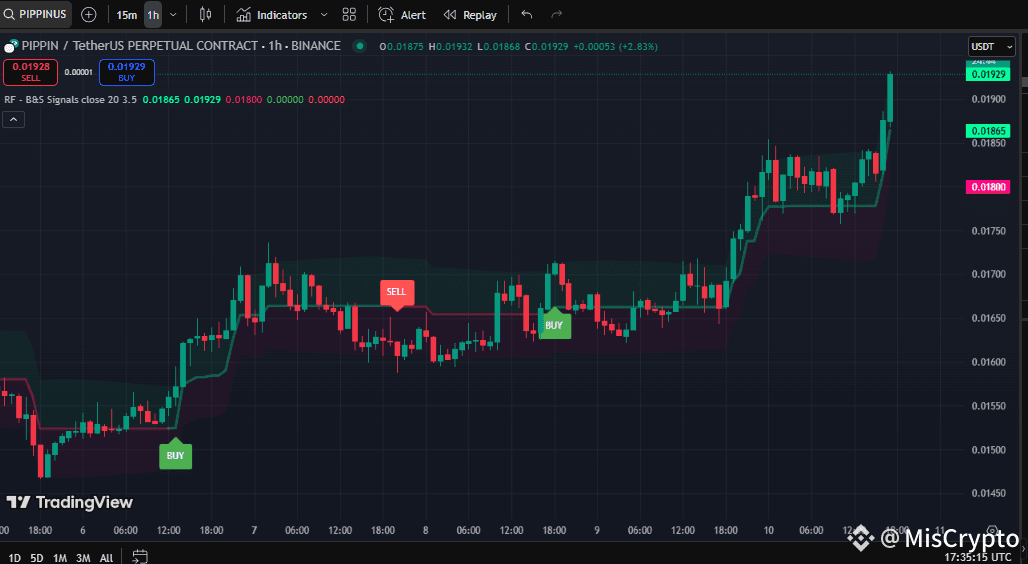Click the BUY signal label near 18:00

[554, 324]
